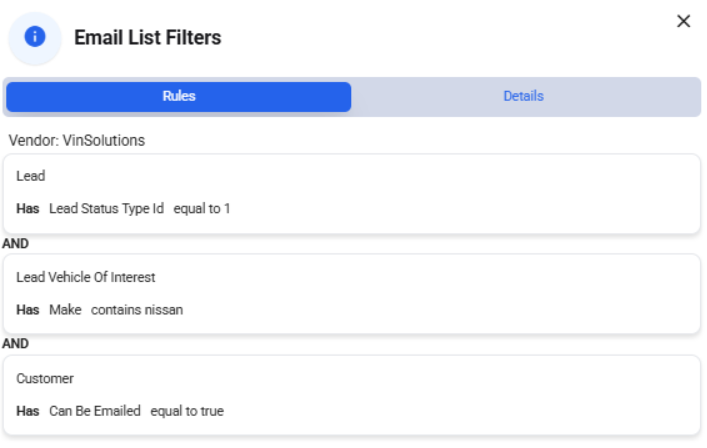Screen dimensions: 707x448
Task: Click the 'contains nissan' condition
Action: pyautogui.click(x=137, y=310)
